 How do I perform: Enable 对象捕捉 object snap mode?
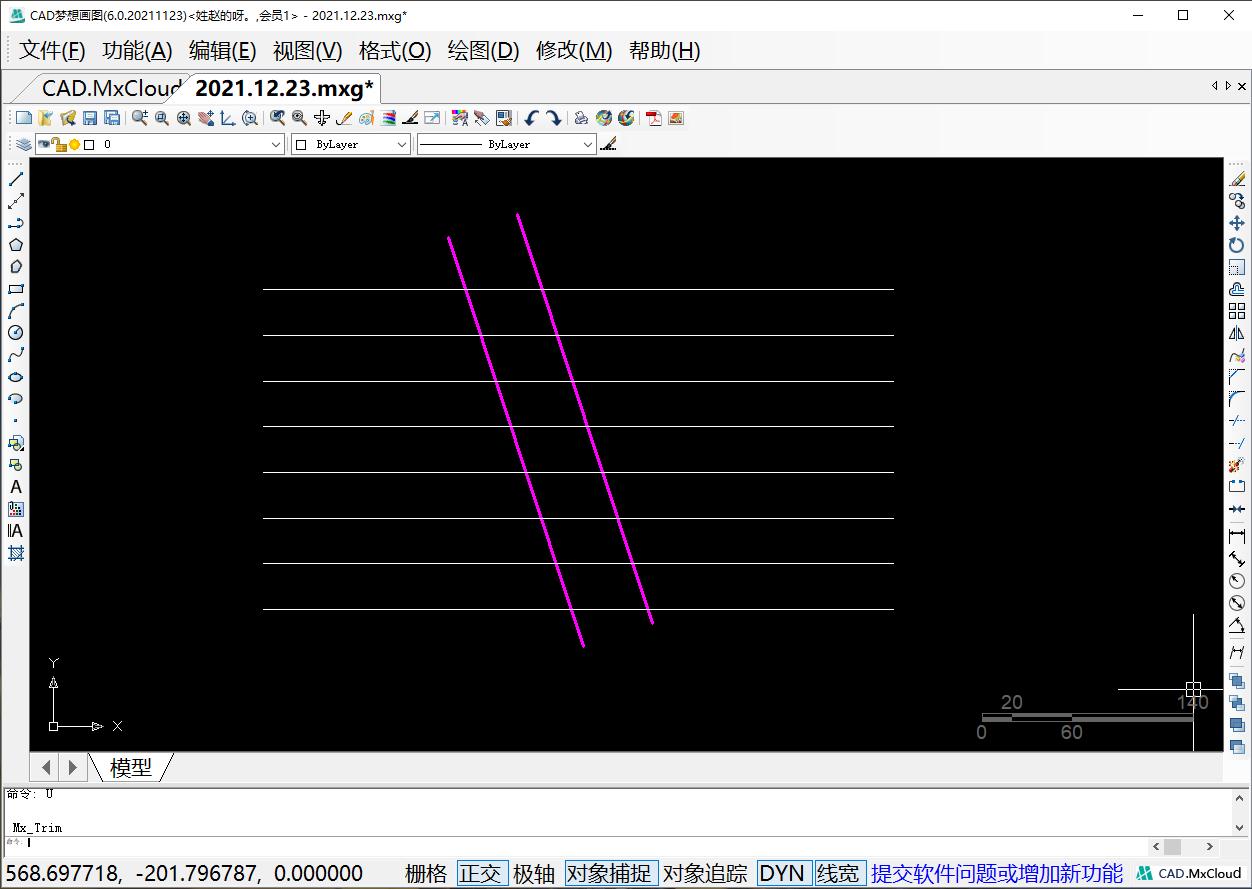(x=611, y=872)
